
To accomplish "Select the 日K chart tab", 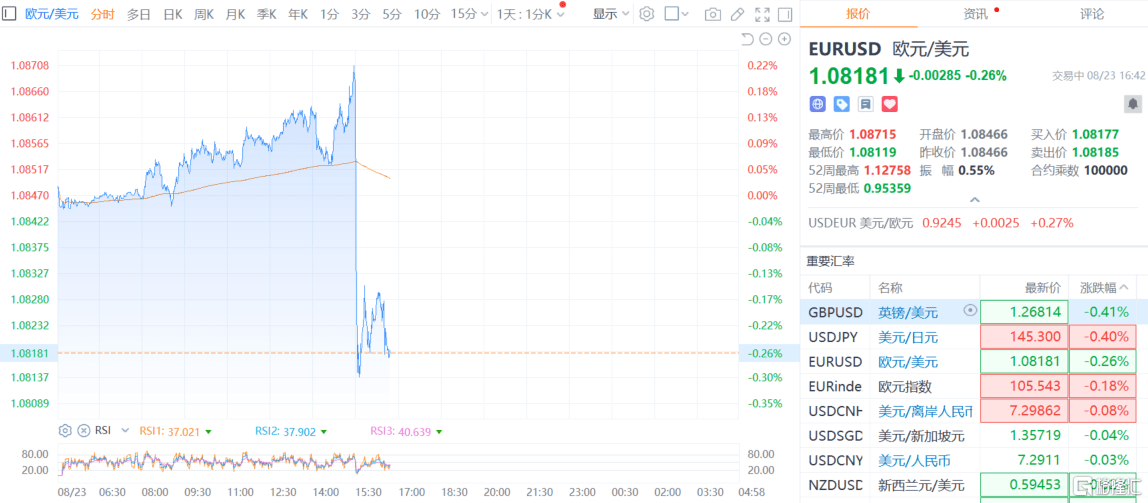I will pyautogui.click(x=172, y=14).
